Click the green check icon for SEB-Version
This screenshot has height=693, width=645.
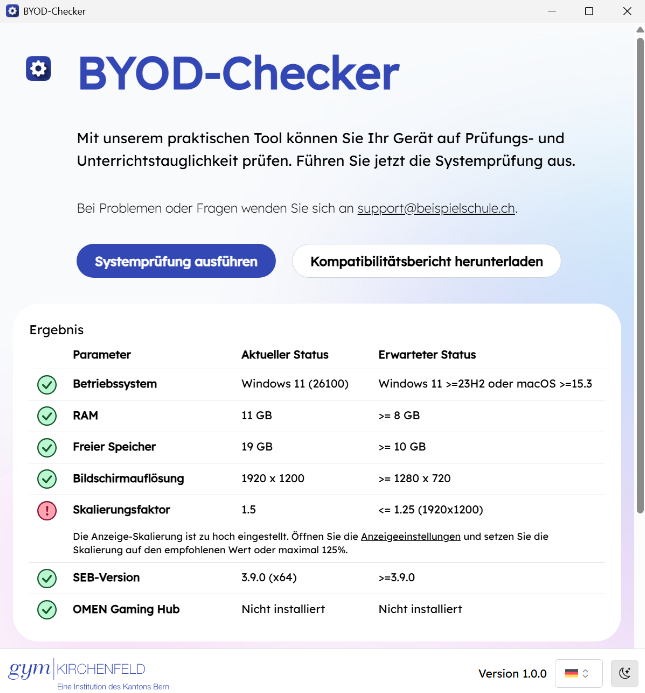(46, 578)
